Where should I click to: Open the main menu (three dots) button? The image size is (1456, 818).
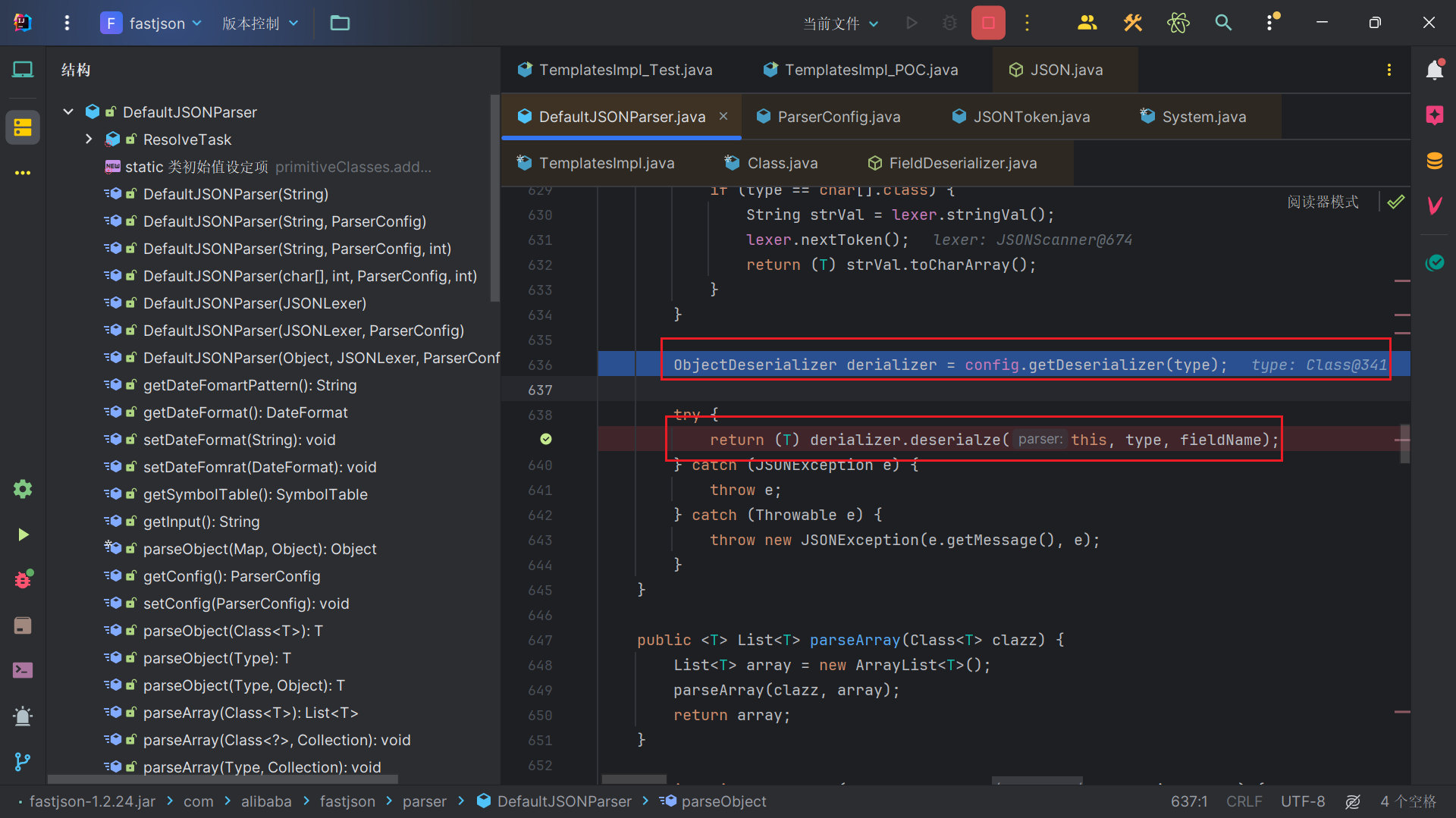(x=67, y=23)
